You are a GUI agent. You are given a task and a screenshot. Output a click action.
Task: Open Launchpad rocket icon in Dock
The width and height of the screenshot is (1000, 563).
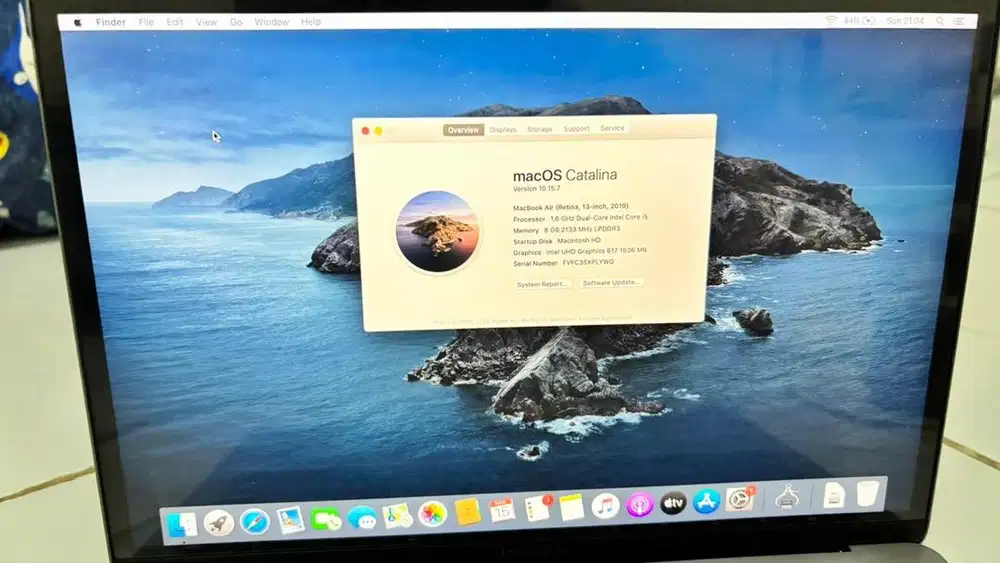(x=219, y=523)
